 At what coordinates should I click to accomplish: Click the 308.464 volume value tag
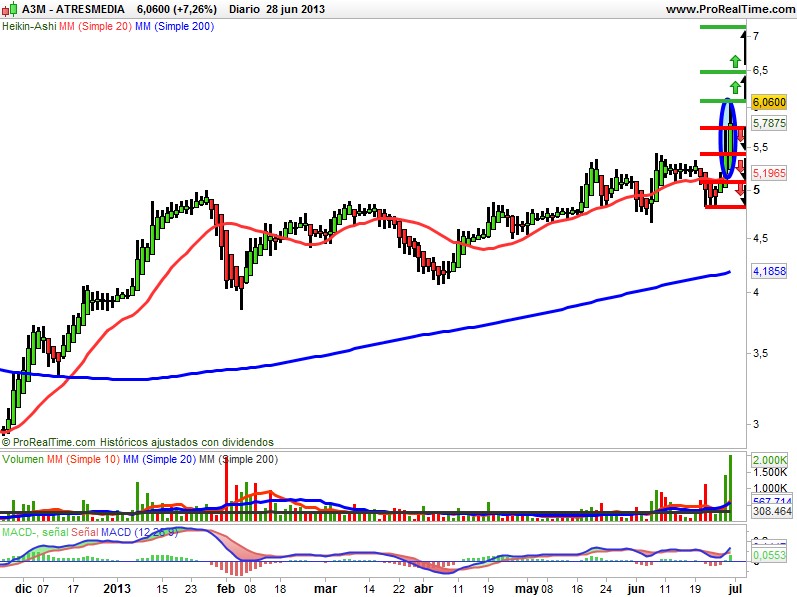(772, 511)
